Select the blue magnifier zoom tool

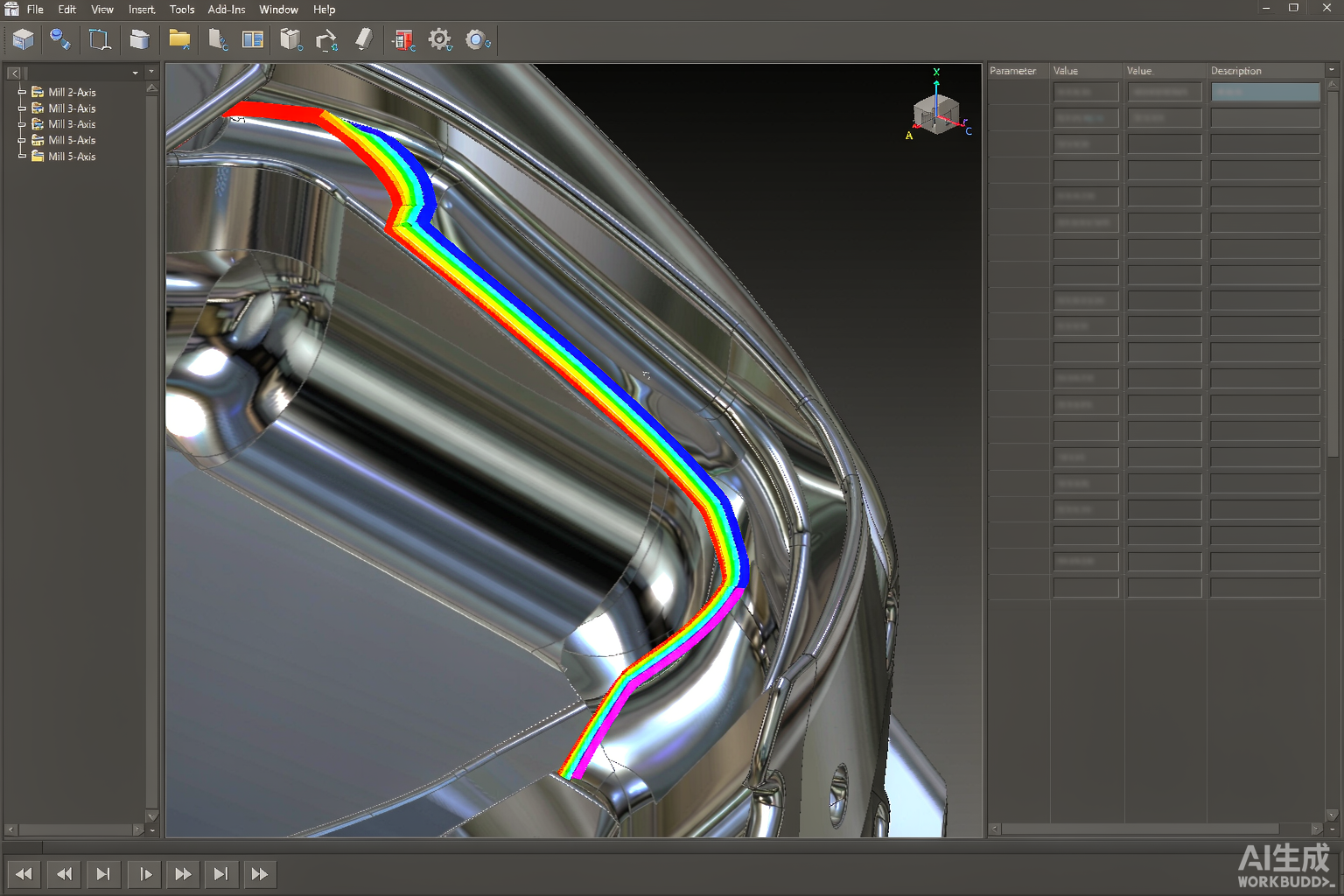click(60, 39)
